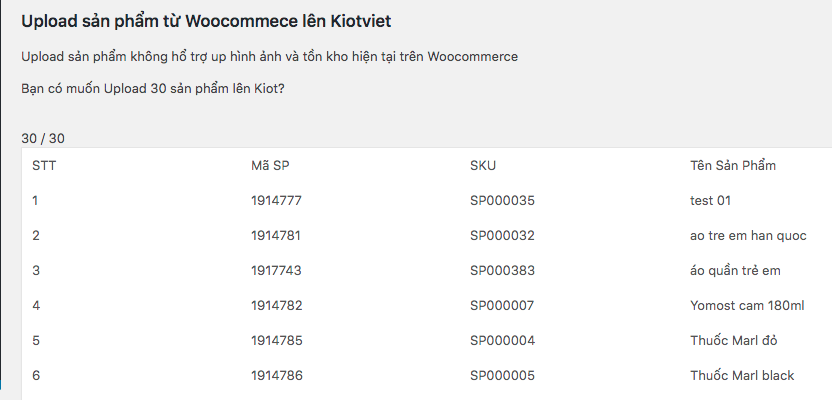This screenshot has width=832, height=400.
Task: Select product code 1914781
Action: [276, 236]
